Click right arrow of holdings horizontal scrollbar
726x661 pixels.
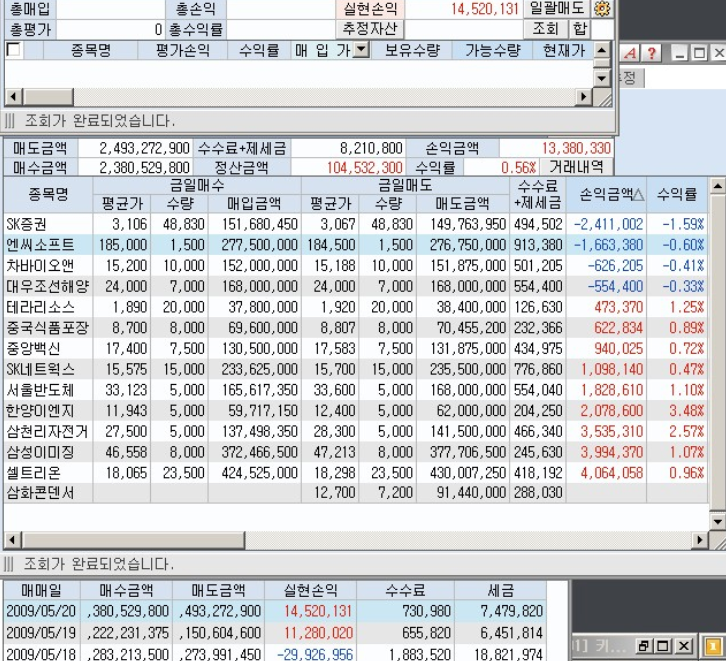(x=583, y=97)
